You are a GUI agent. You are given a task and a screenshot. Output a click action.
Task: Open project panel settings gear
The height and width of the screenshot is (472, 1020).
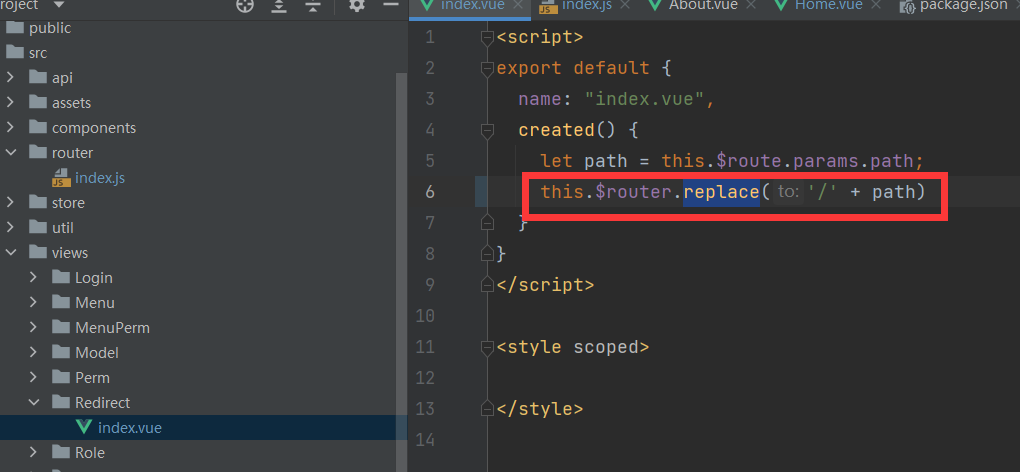(x=356, y=6)
